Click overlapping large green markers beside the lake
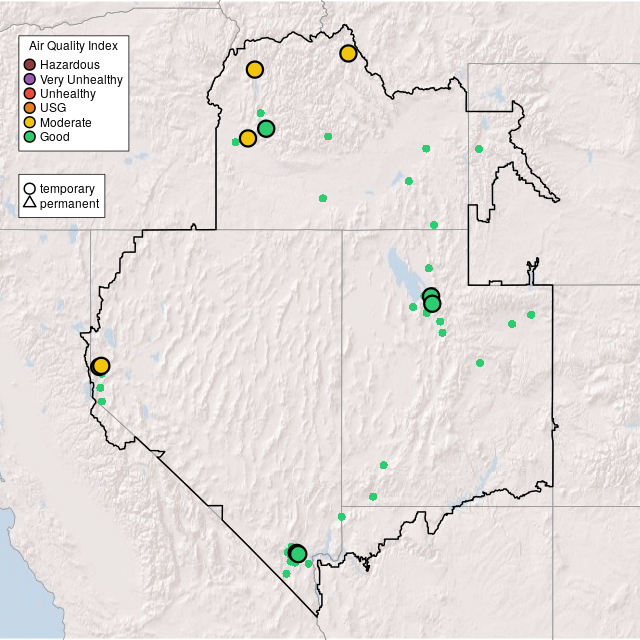Viewport: 640px width, 640px height. [431, 300]
